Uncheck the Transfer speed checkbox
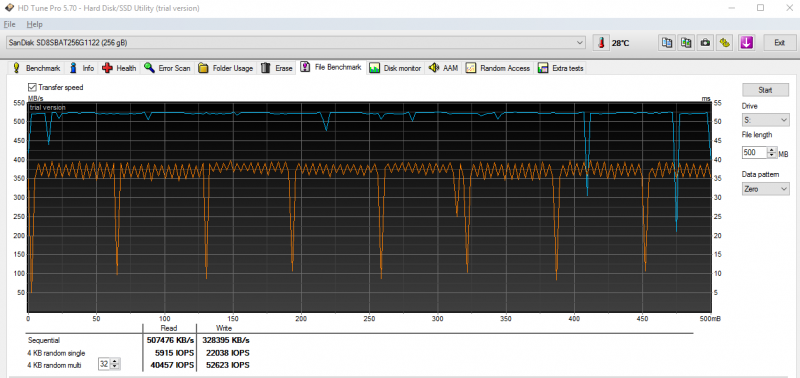800x378 pixels. [33, 87]
